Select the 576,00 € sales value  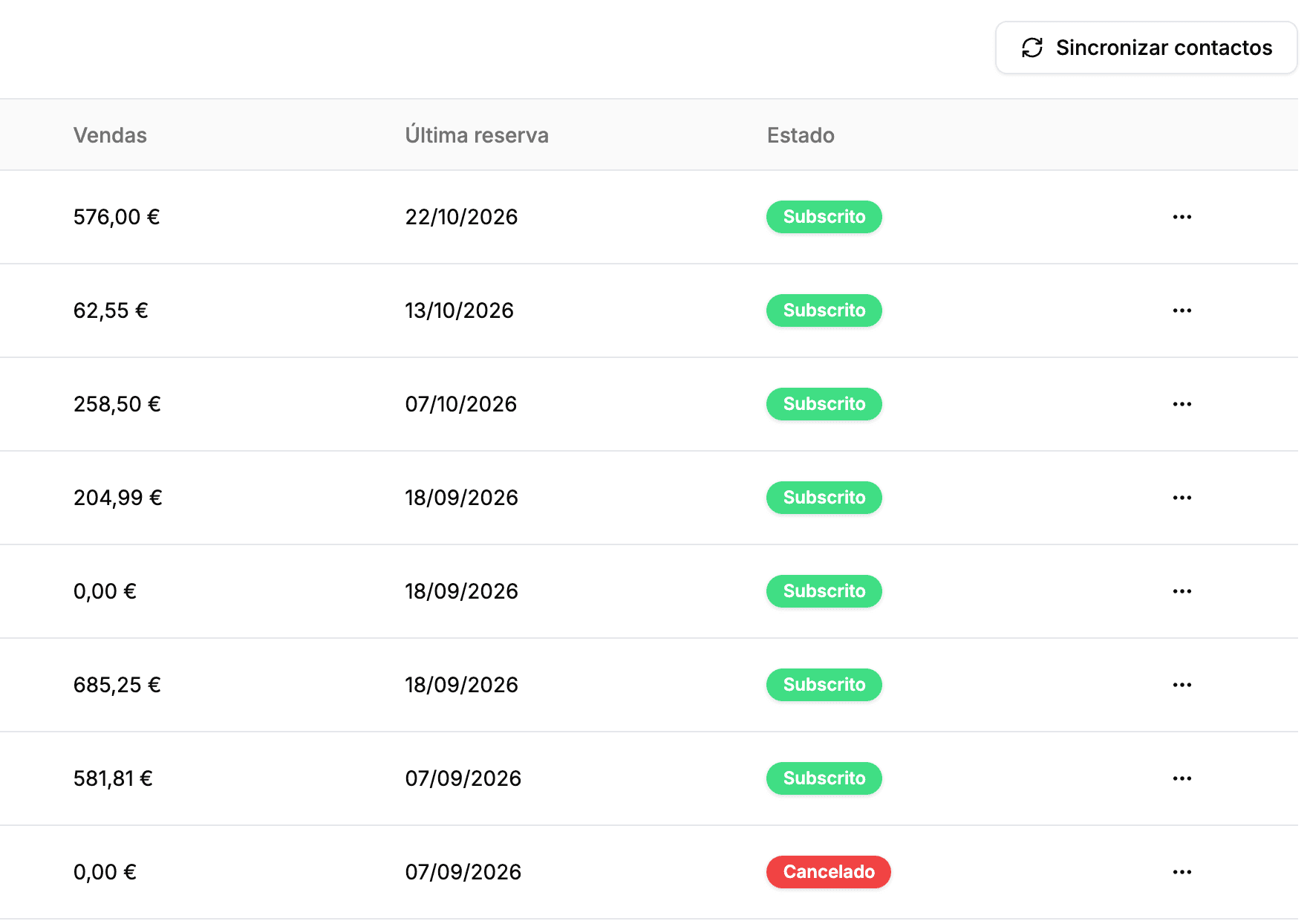coord(117,217)
